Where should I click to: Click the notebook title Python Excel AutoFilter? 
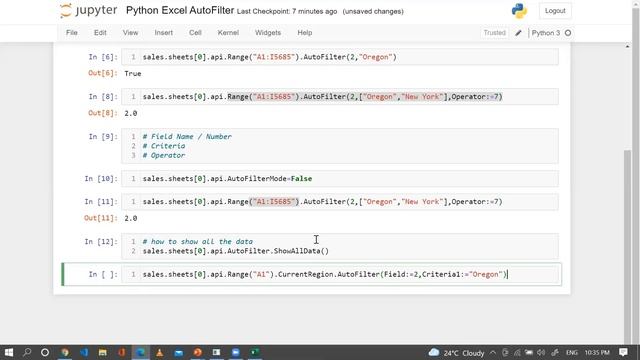coord(180,11)
